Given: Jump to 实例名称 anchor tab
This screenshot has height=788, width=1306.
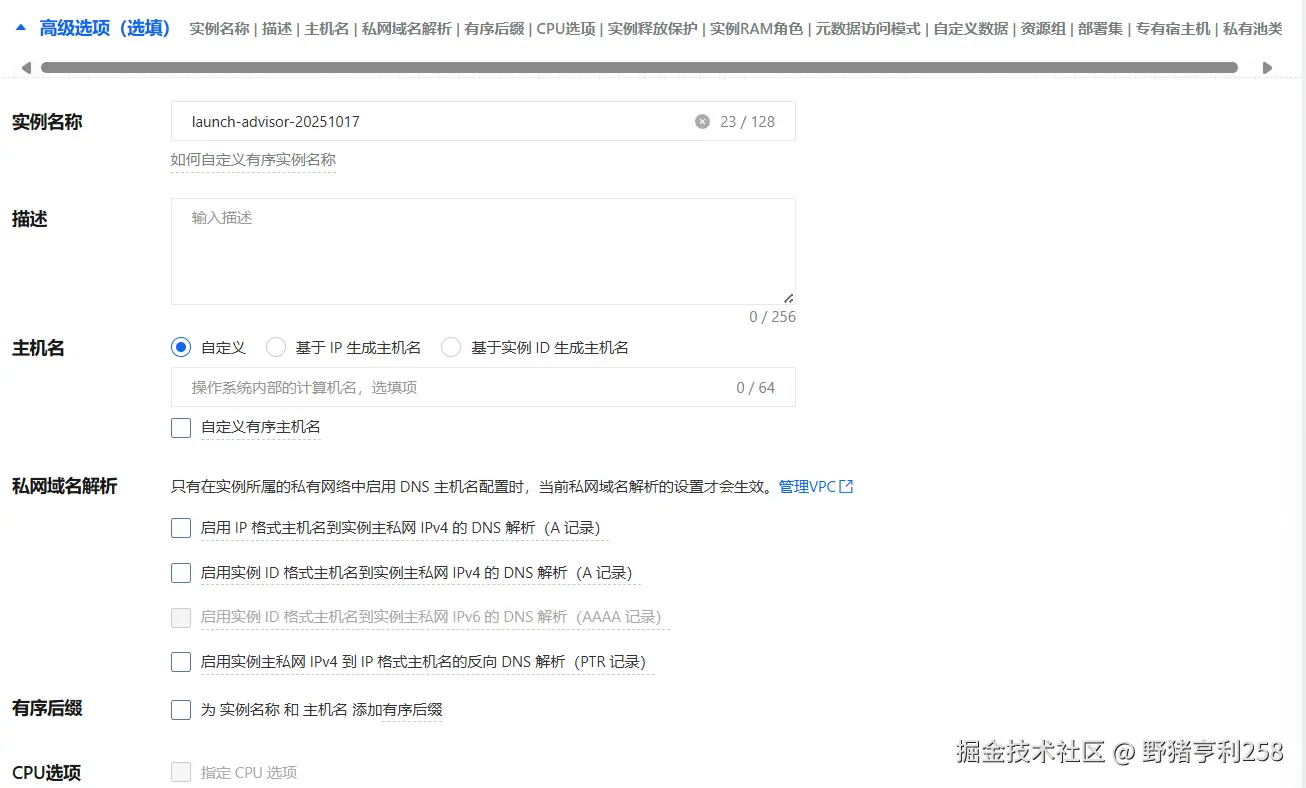Looking at the screenshot, I should click(219, 29).
